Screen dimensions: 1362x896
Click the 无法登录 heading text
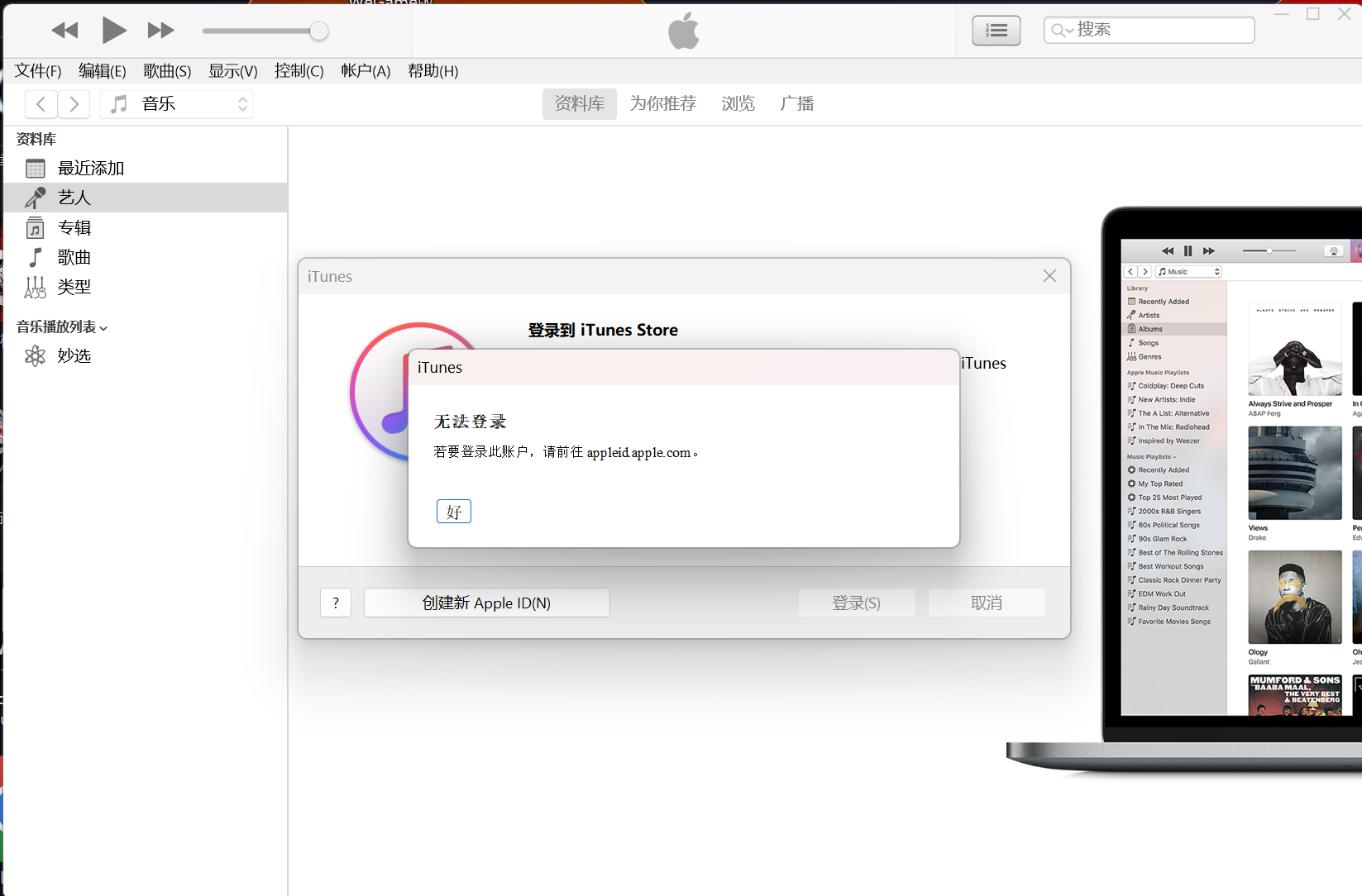pyautogui.click(x=470, y=422)
